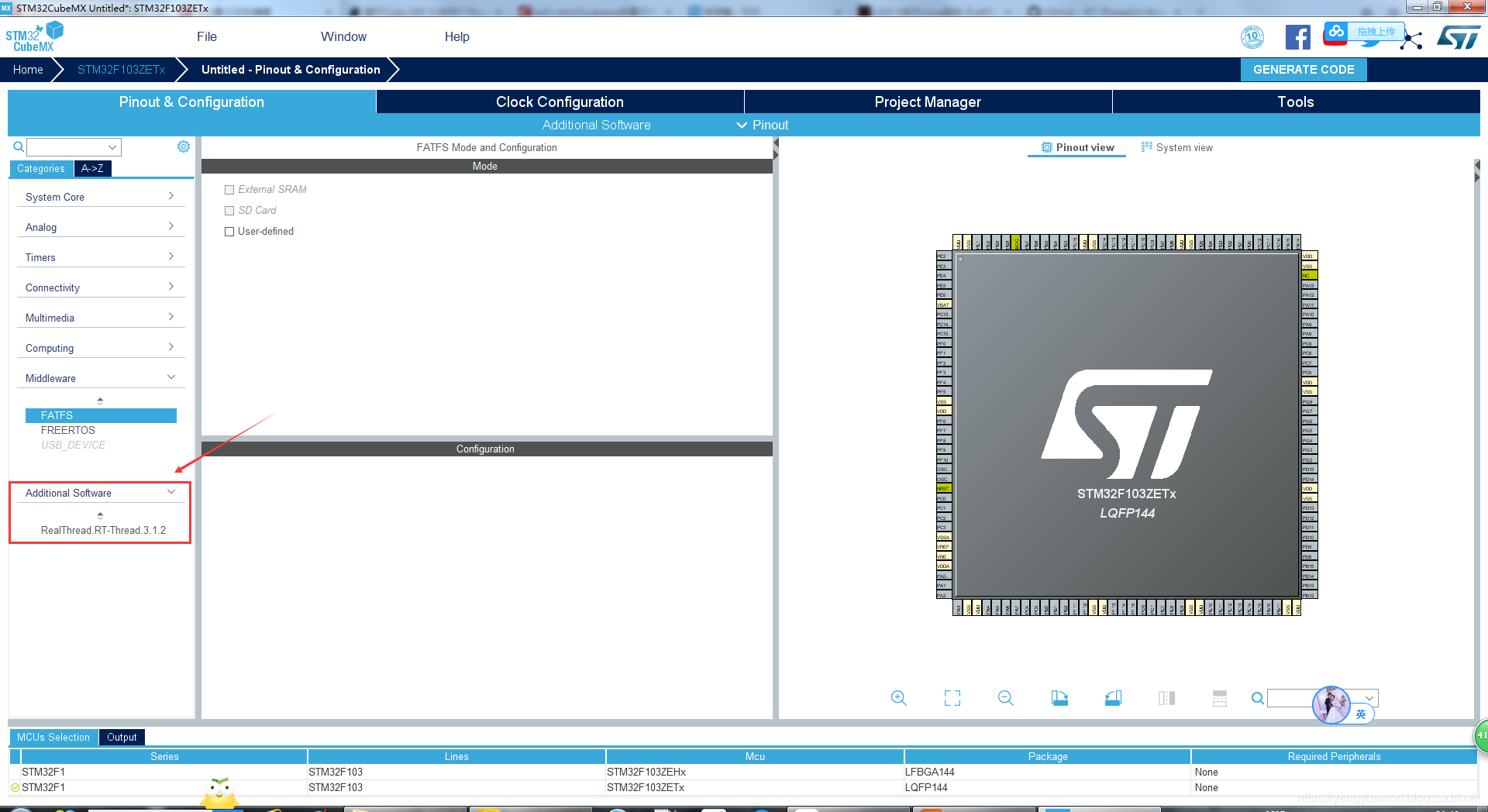
Task: Expand the Analog category
Action: click(100, 227)
